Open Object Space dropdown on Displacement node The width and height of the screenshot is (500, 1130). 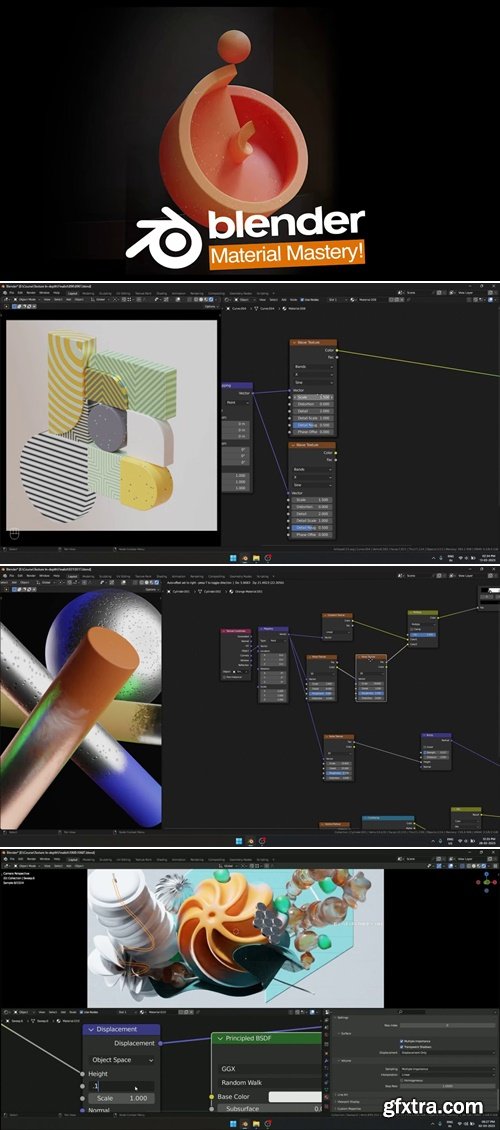(121, 1060)
